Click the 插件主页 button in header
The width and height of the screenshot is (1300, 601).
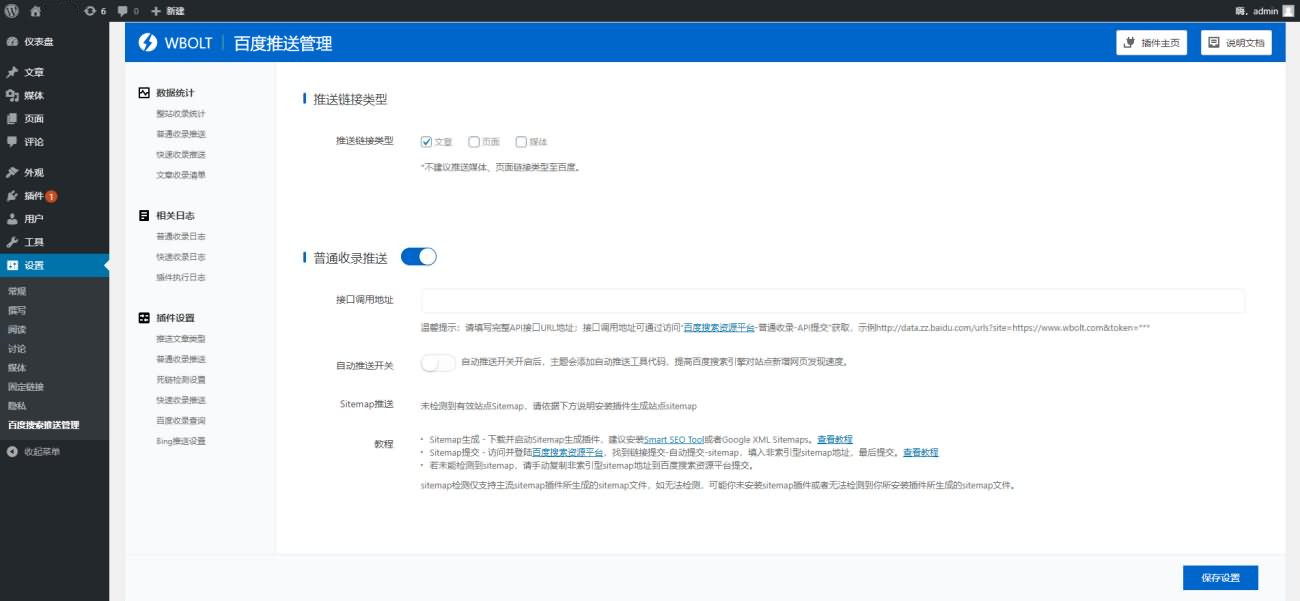1152,43
